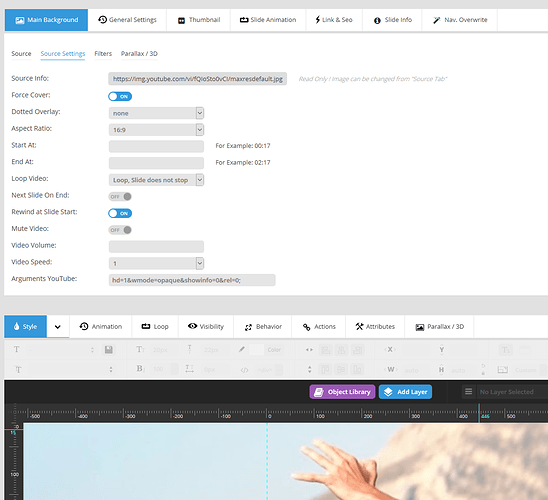Click the Add Layer button
Image resolution: width=548 pixels, height=500 pixels.
pos(405,392)
